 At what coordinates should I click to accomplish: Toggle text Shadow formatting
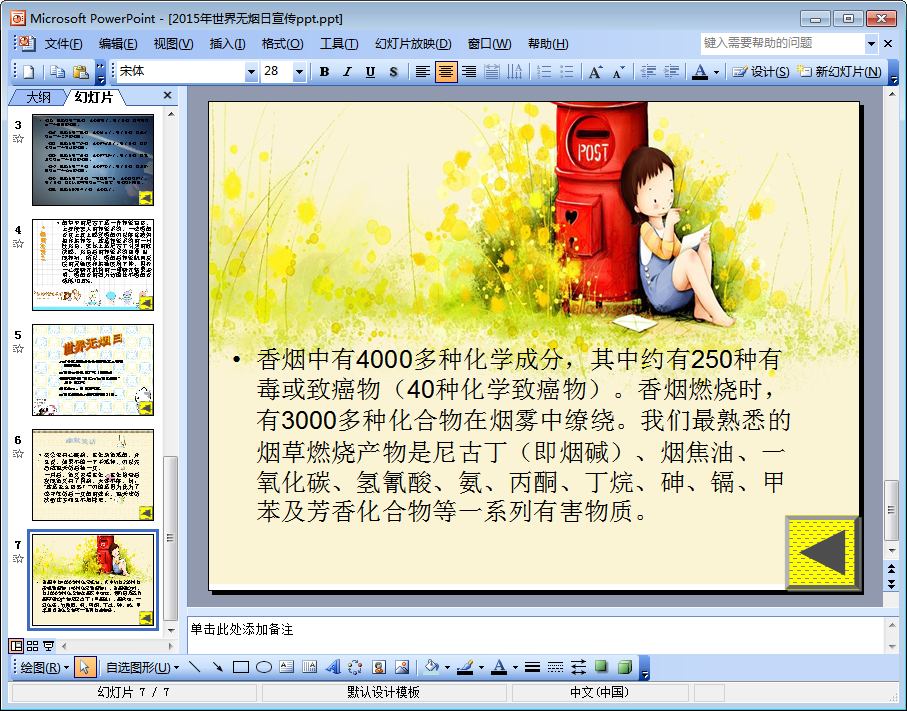393,72
